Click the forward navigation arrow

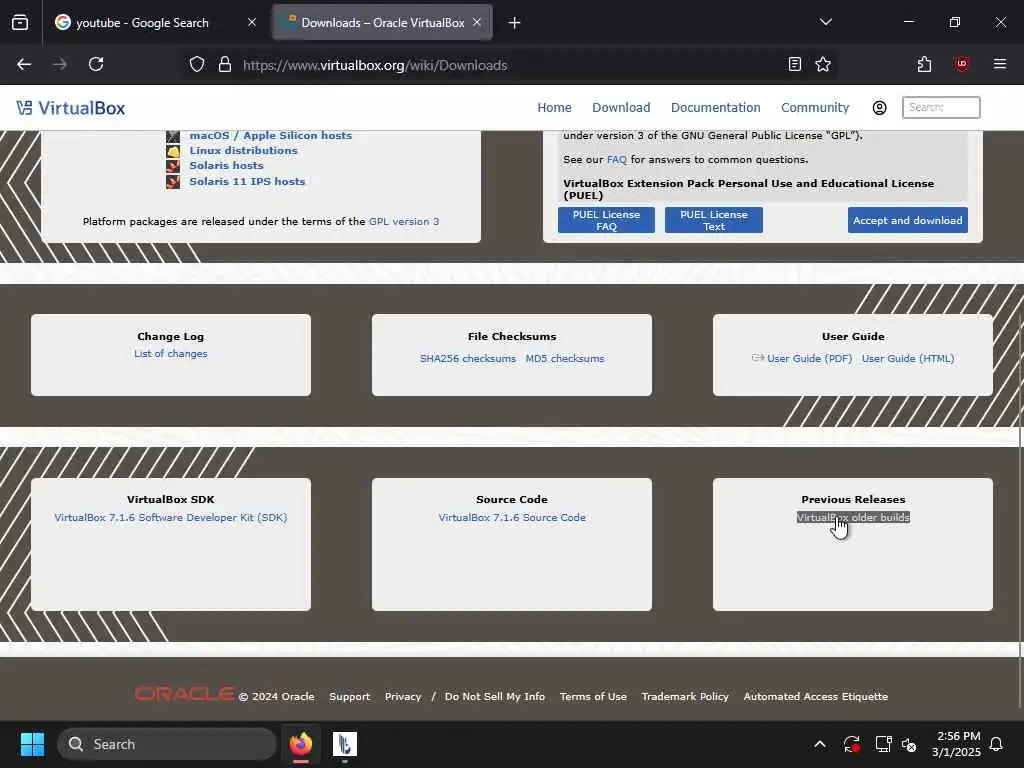coord(59,64)
